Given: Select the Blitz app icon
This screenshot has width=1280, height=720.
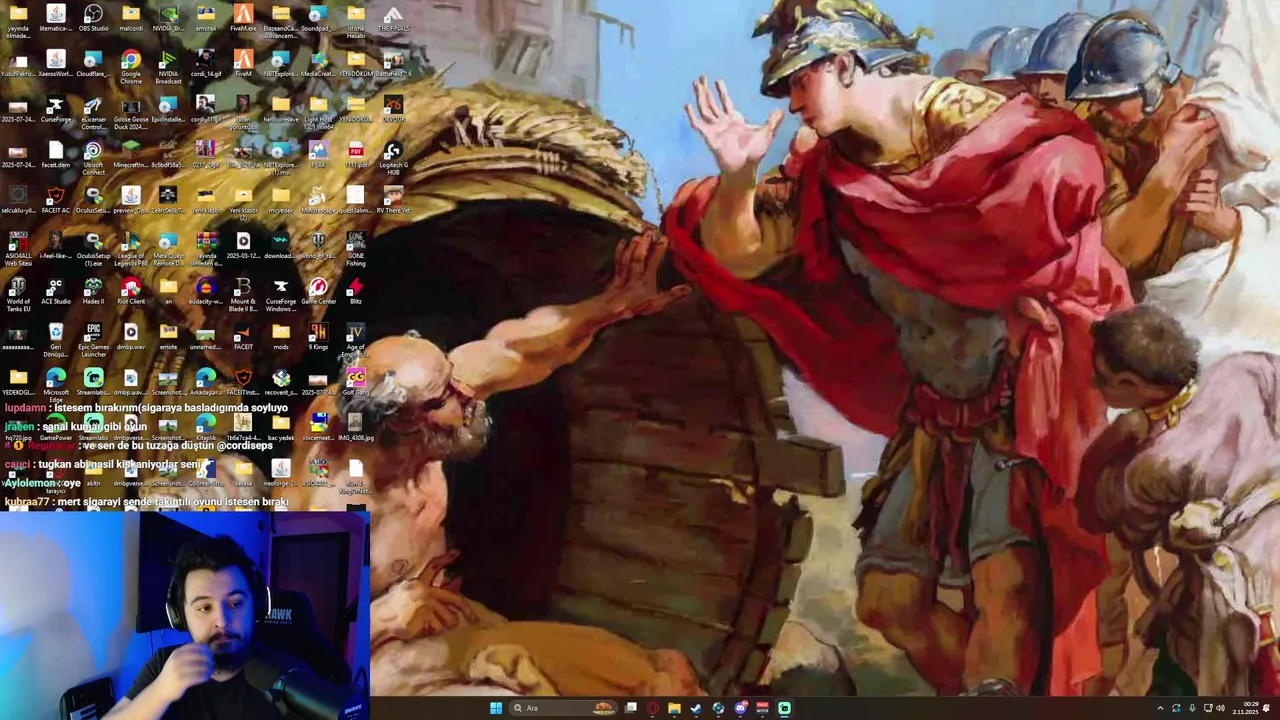Looking at the screenshot, I should point(355,292).
